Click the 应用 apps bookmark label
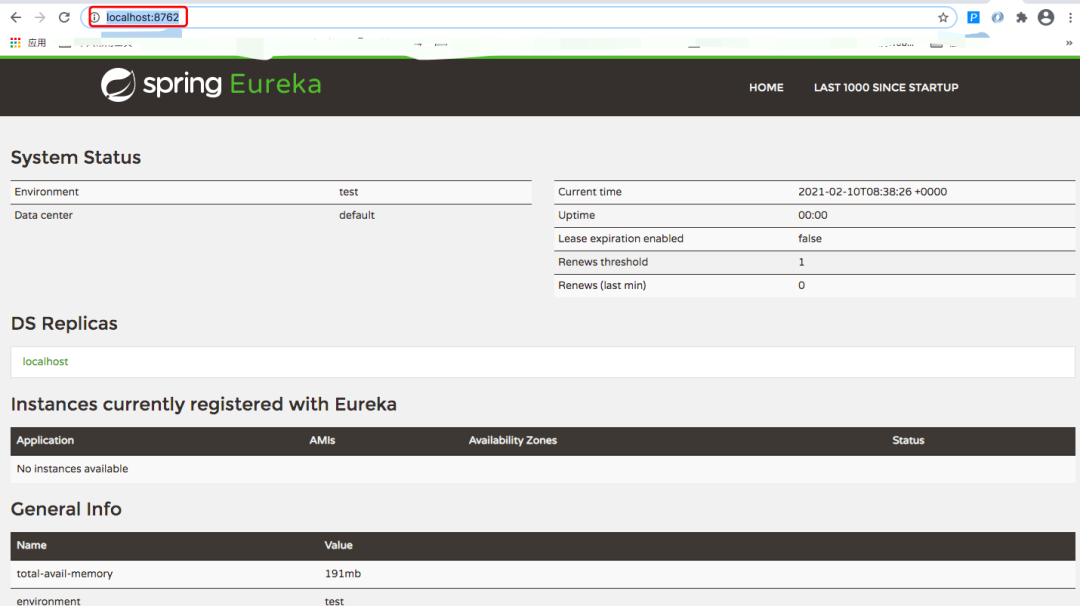This screenshot has height=606, width=1080. pos(37,43)
